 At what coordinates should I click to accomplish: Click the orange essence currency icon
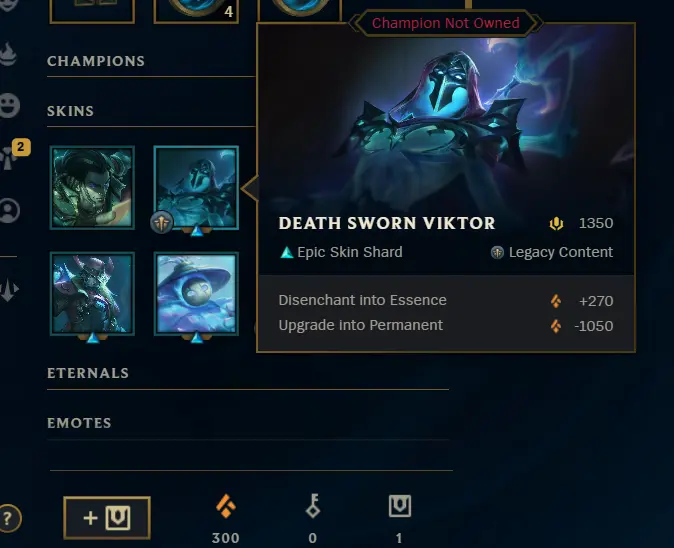(x=226, y=506)
